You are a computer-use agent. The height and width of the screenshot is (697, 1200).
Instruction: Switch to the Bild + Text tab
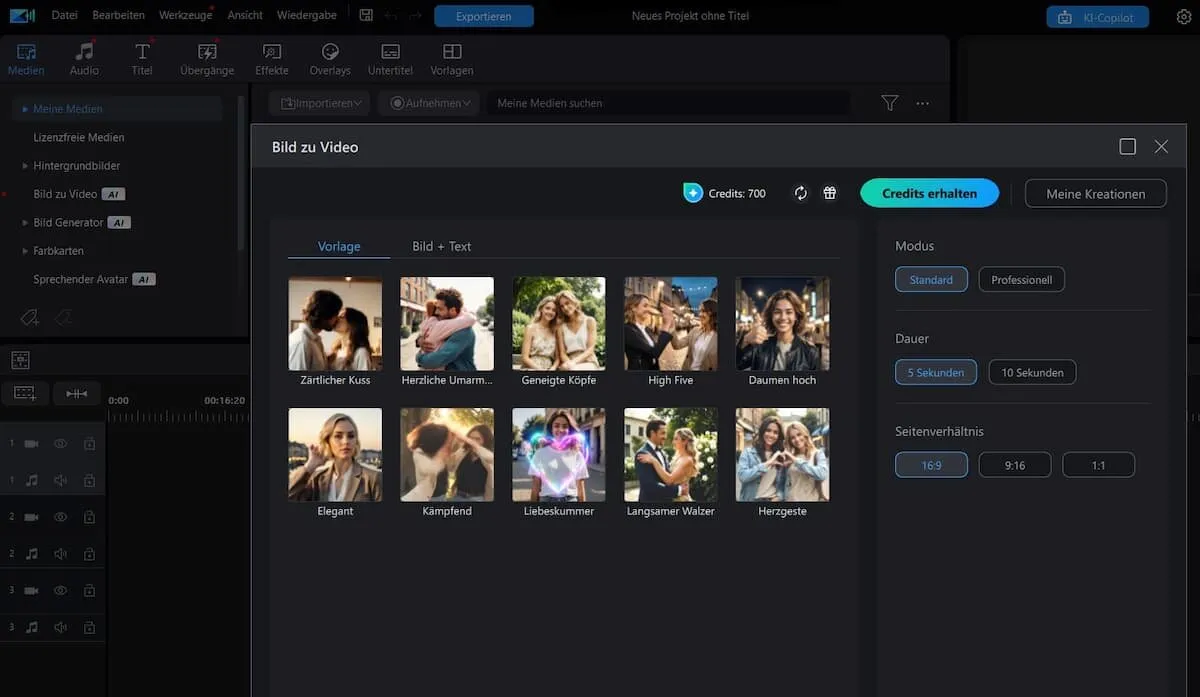tap(441, 245)
